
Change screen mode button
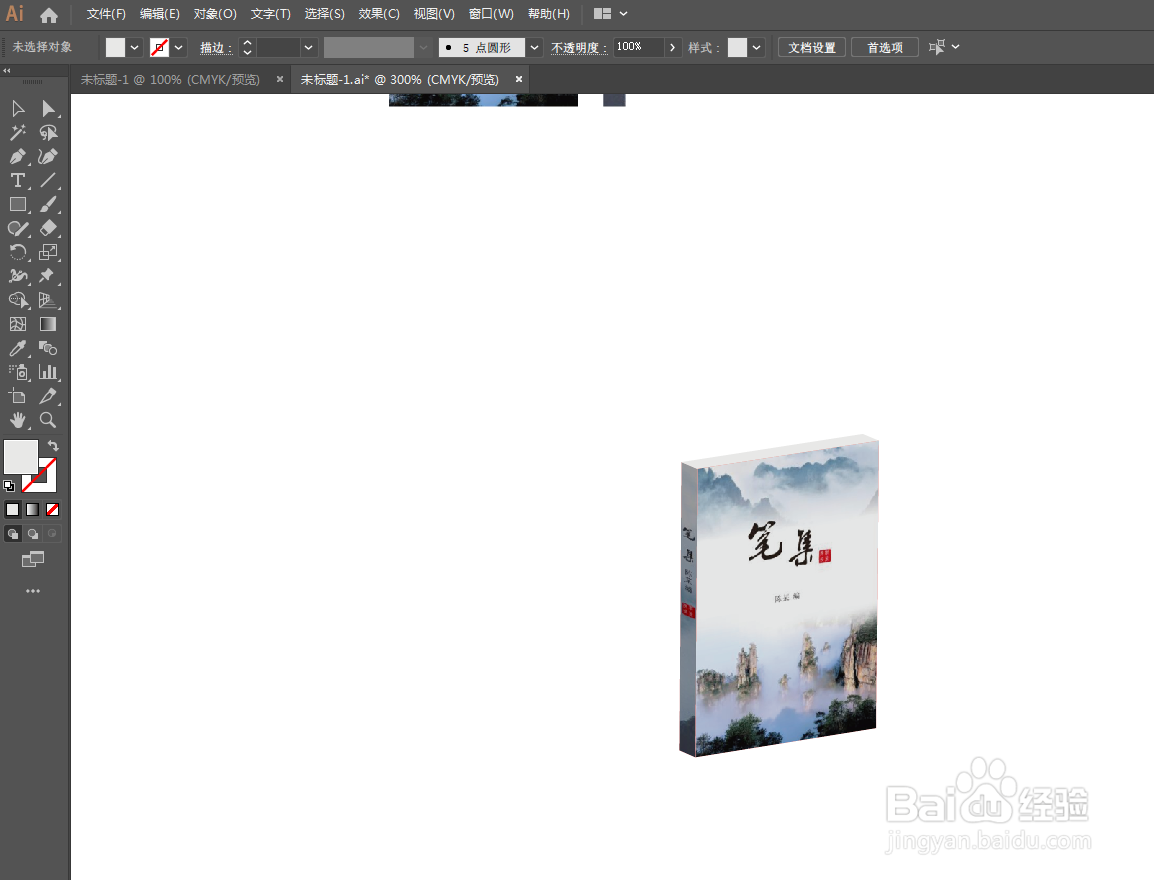[32, 559]
